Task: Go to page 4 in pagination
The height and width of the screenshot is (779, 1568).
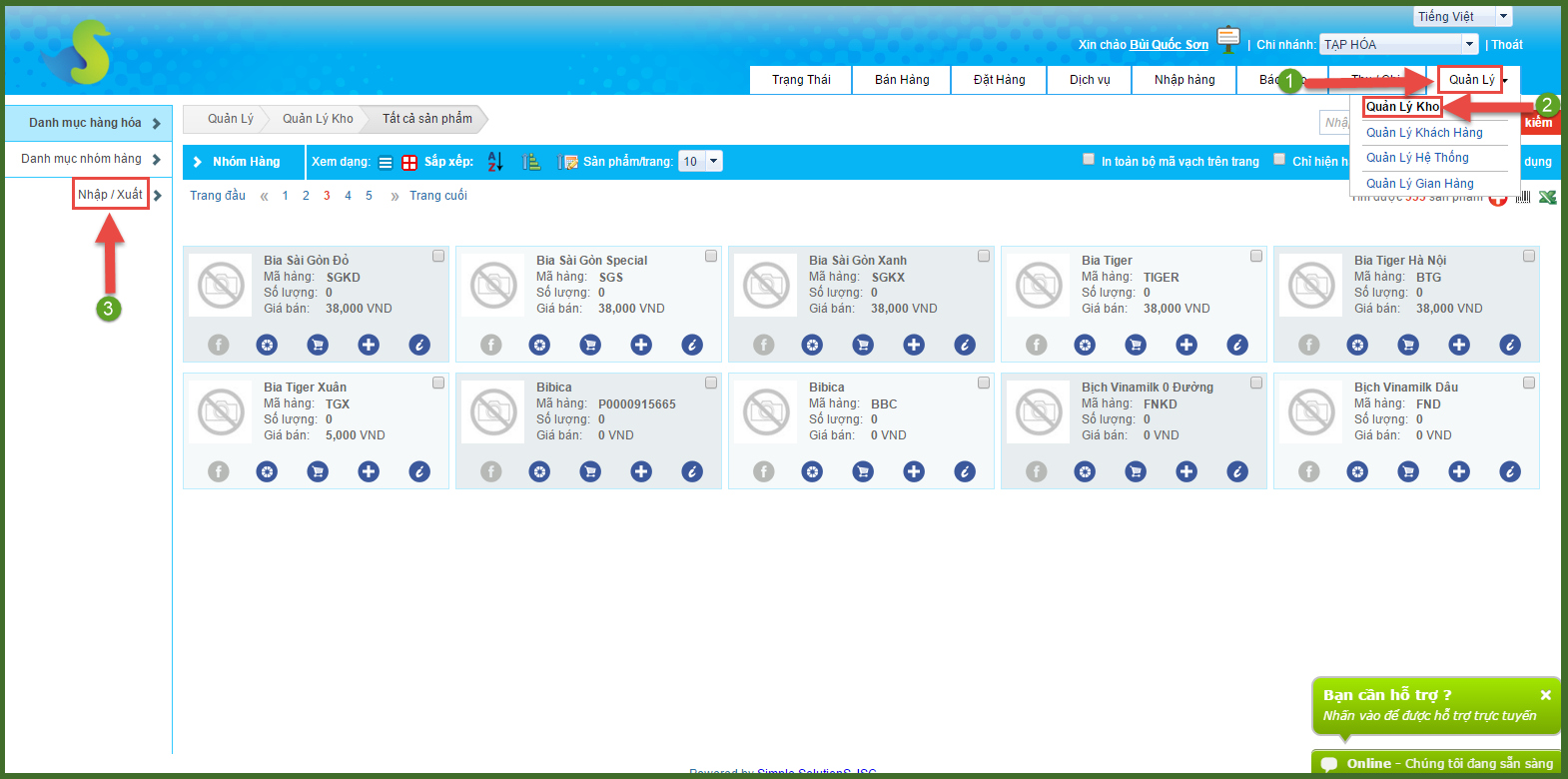Action: (348, 196)
